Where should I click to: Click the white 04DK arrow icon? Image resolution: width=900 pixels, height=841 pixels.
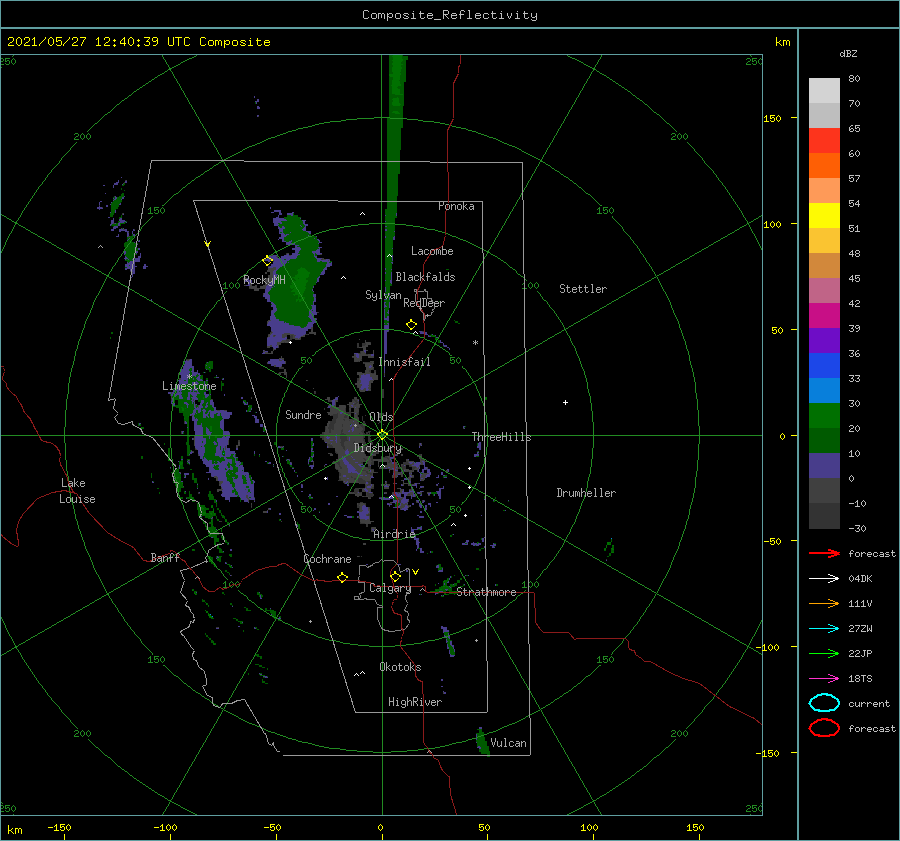point(824,578)
